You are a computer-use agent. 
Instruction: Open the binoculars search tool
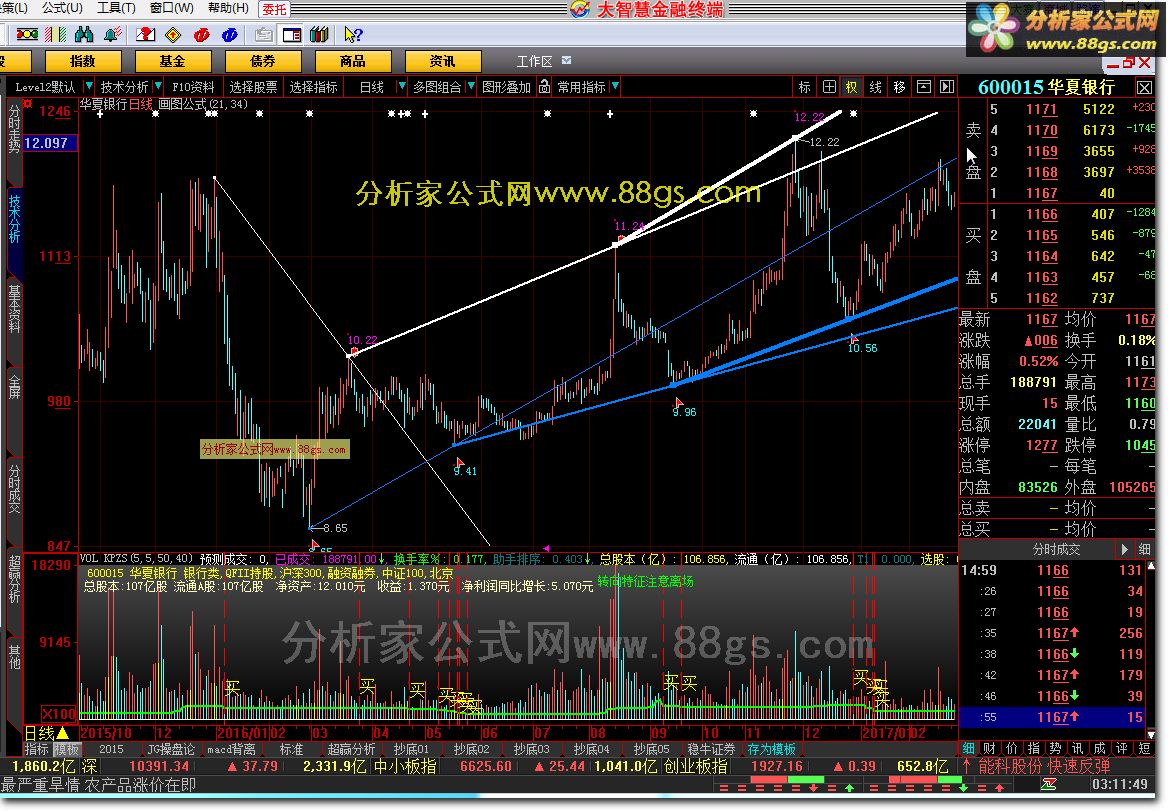tap(84, 34)
